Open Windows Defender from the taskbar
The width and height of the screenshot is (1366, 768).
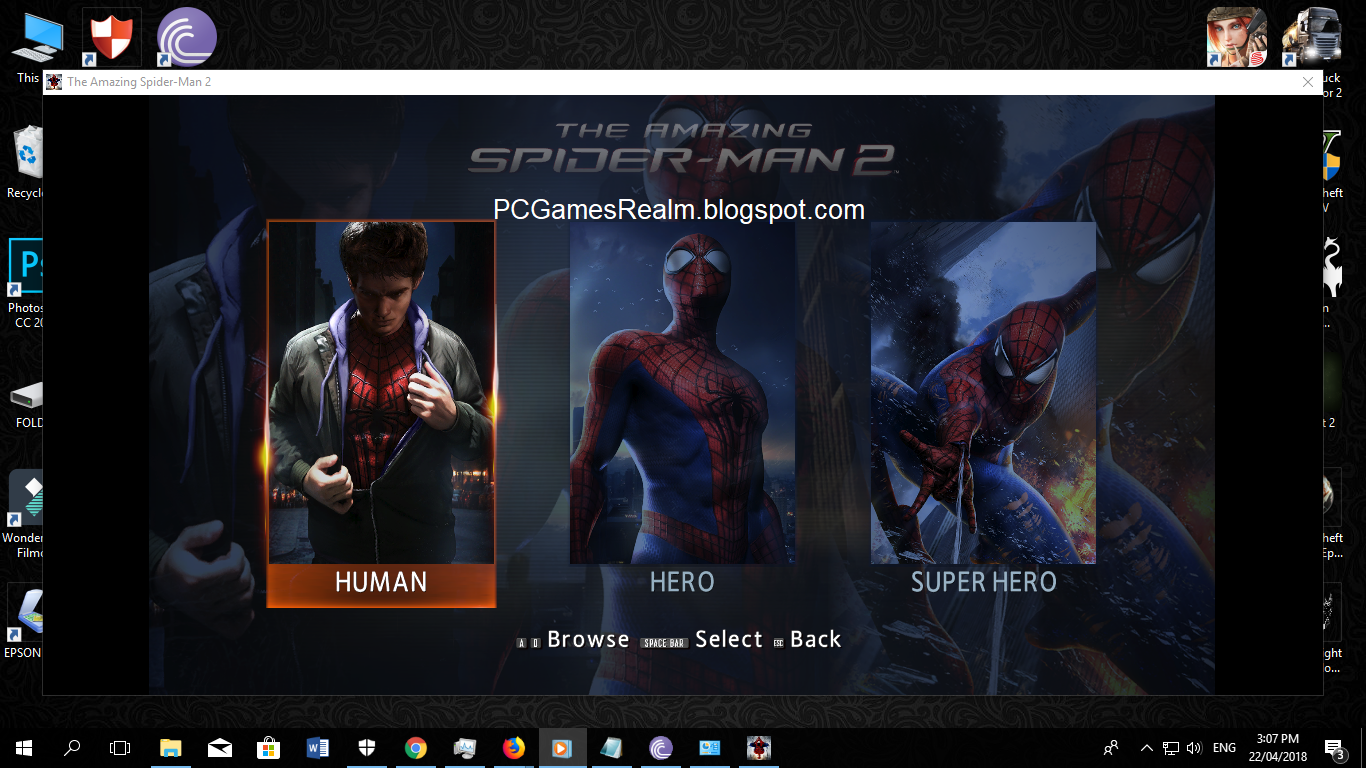[x=367, y=748]
